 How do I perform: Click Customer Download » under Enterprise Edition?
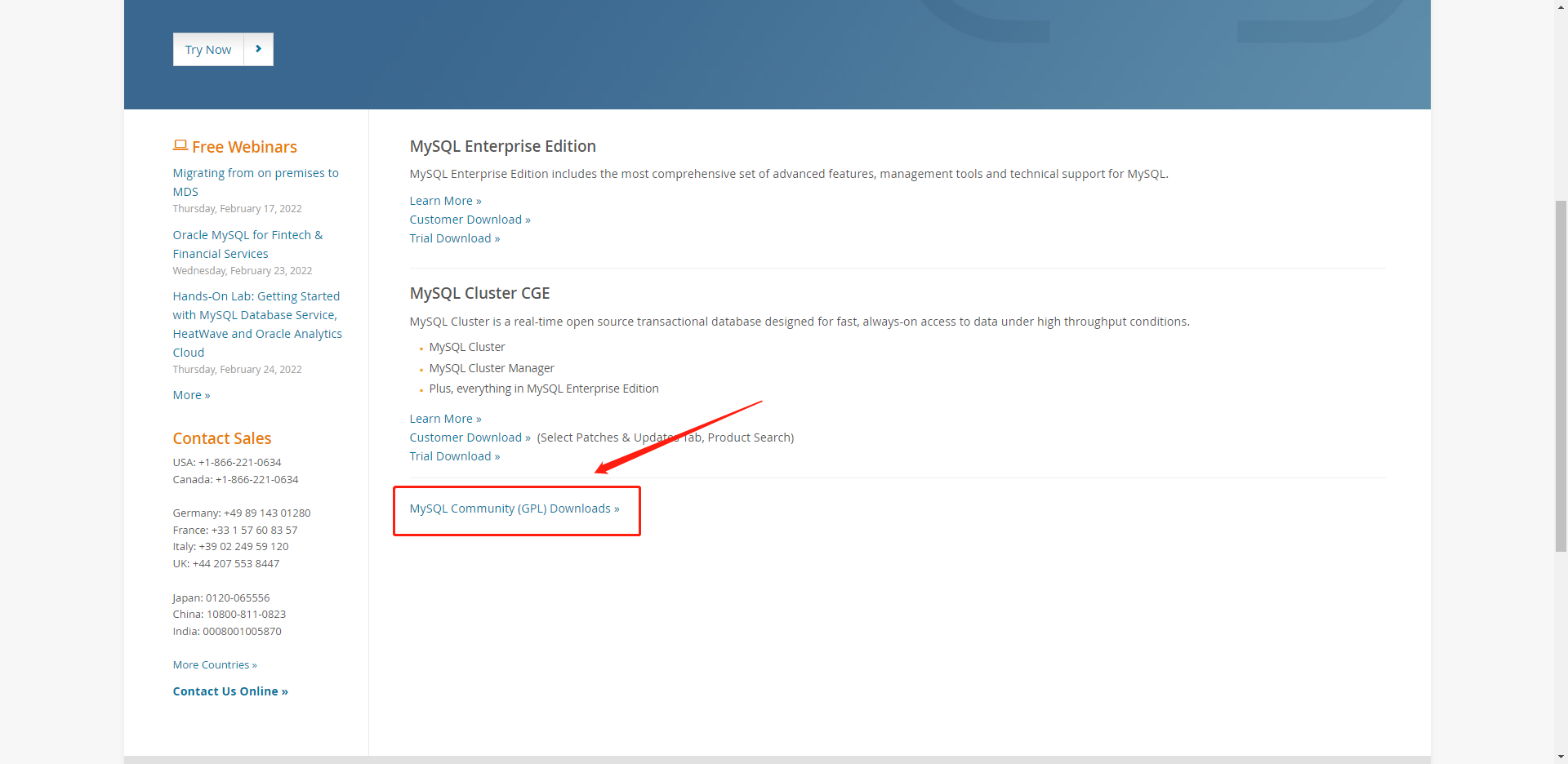click(470, 220)
